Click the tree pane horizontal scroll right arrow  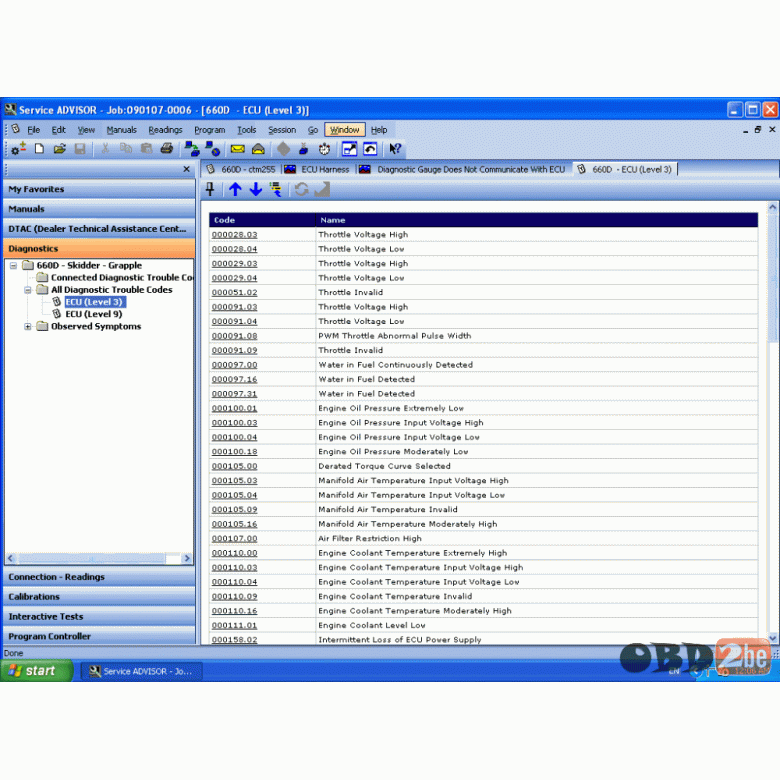(x=187, y=559)
